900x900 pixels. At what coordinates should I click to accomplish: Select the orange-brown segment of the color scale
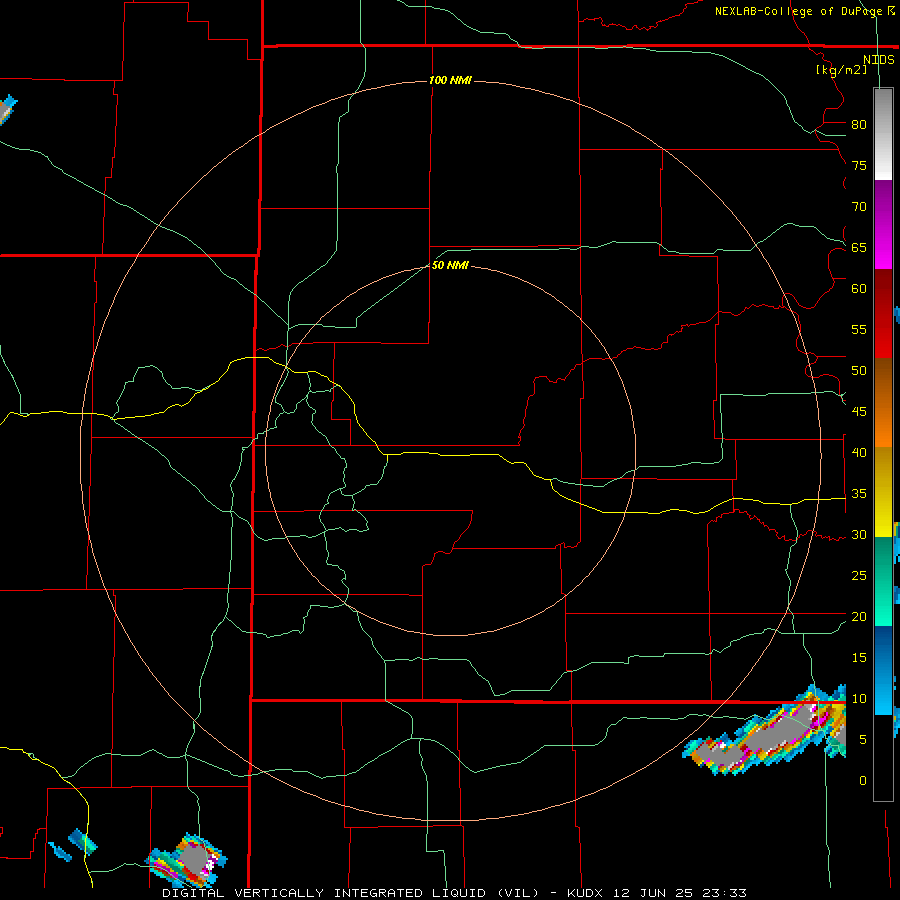tap(883, 402)
